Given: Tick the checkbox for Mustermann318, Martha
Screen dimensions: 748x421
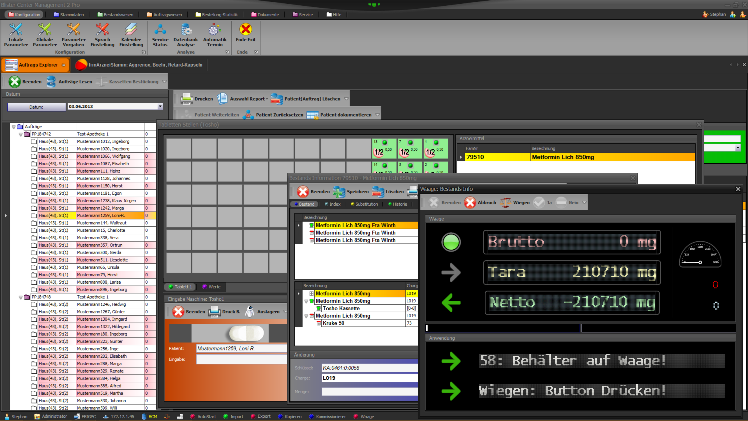Looking at the screenshot, I should coord(34,393).
